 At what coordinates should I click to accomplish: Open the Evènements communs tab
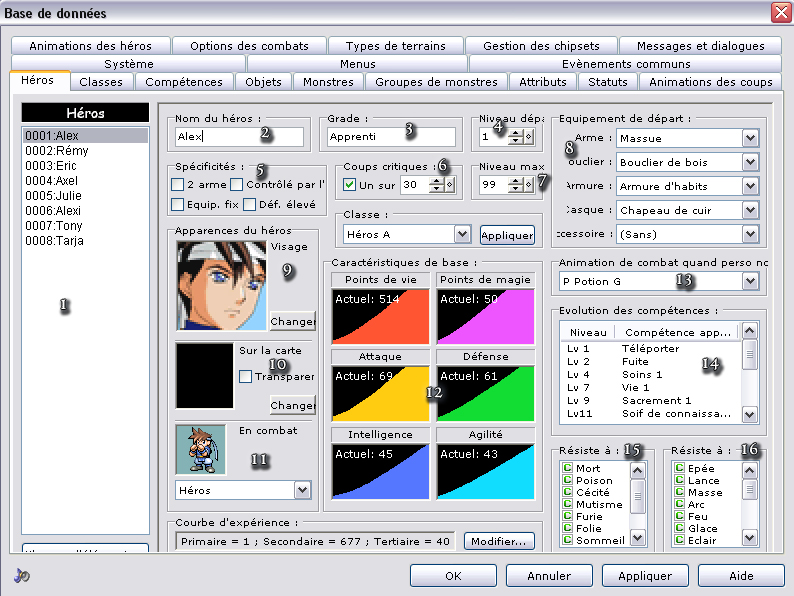tap(626, 64)
